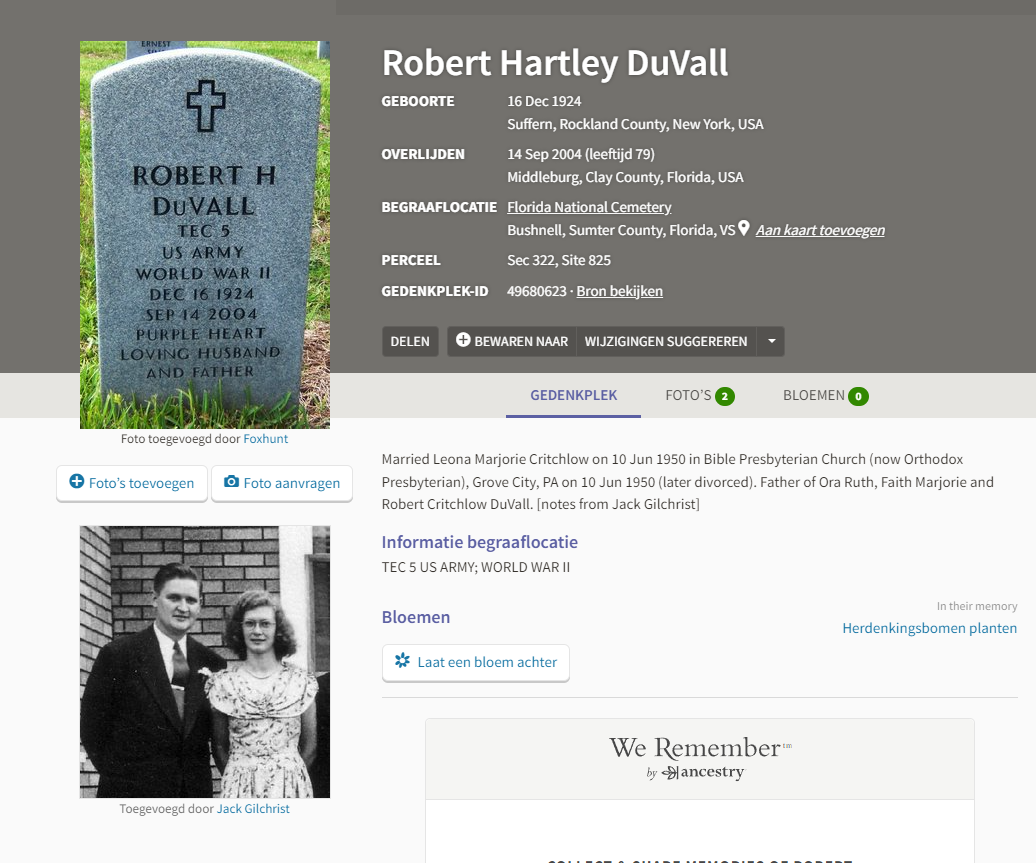Click the map pin icon next to VS
This screenshot has width=1036, height=863.
pos(744,228)
